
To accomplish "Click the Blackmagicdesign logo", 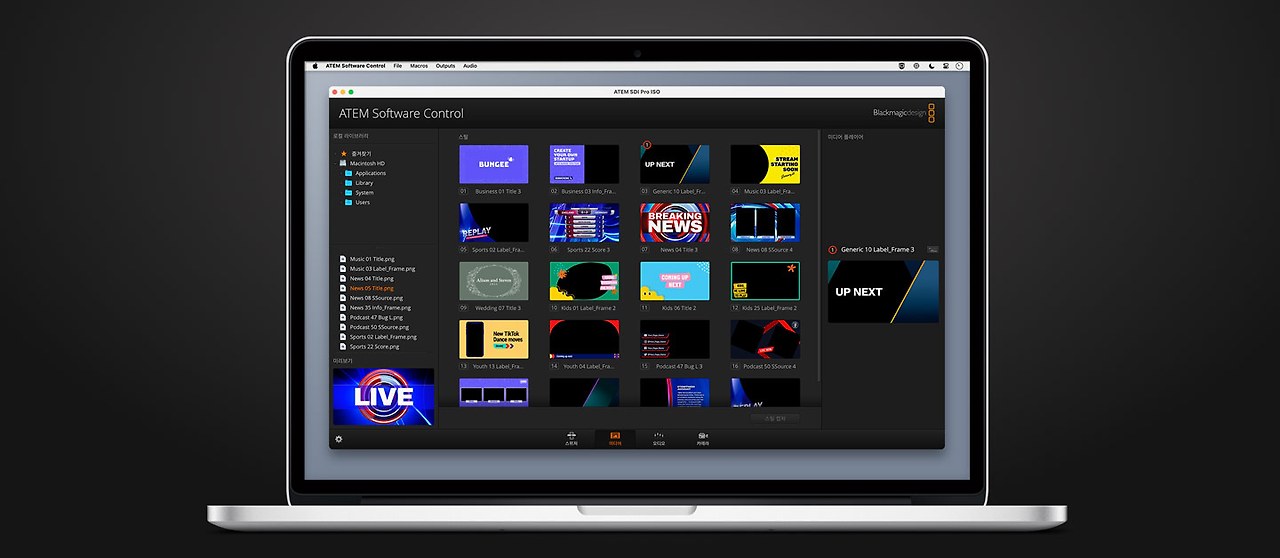I will pos(904,113).
